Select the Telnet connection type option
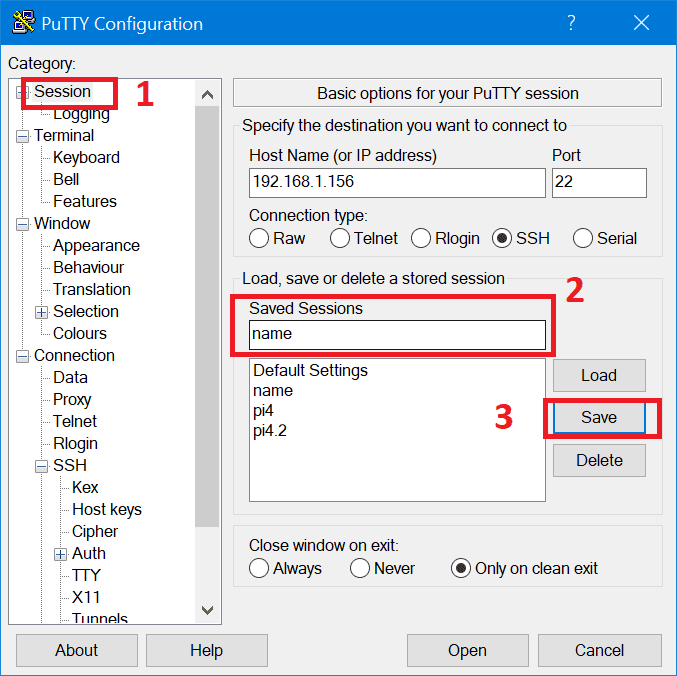 340,238
